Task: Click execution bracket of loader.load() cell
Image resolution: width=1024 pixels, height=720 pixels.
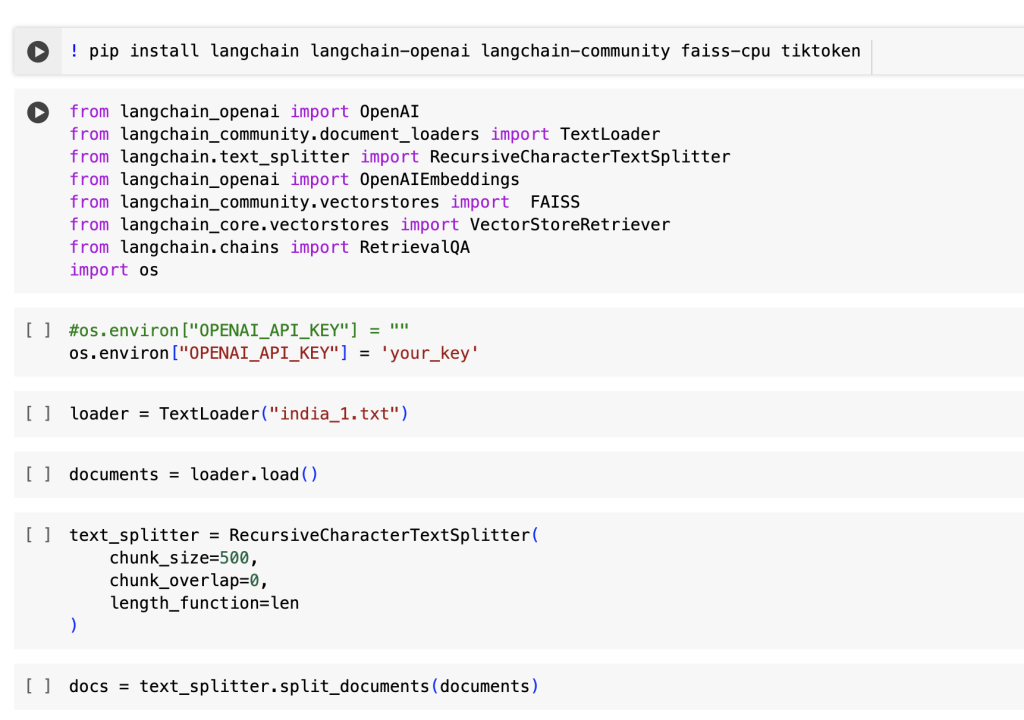Action: (x=38, y=474)
